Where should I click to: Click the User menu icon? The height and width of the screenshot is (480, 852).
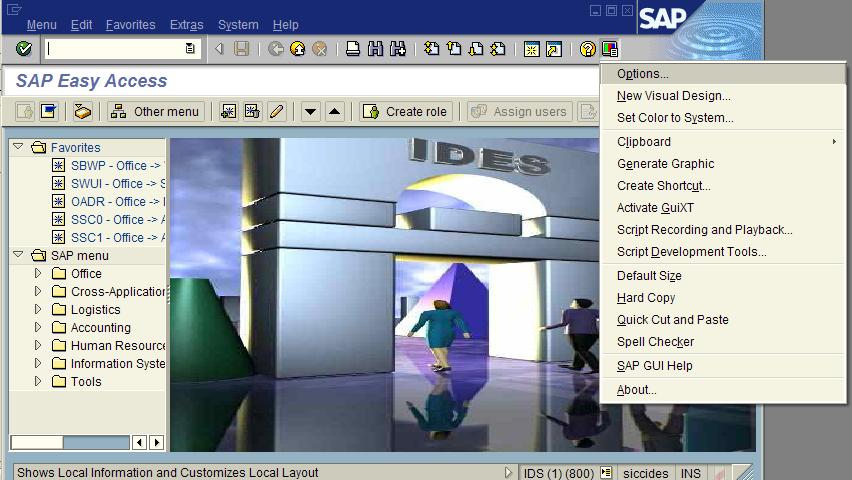pyautogui.click(x=25, y=111)
